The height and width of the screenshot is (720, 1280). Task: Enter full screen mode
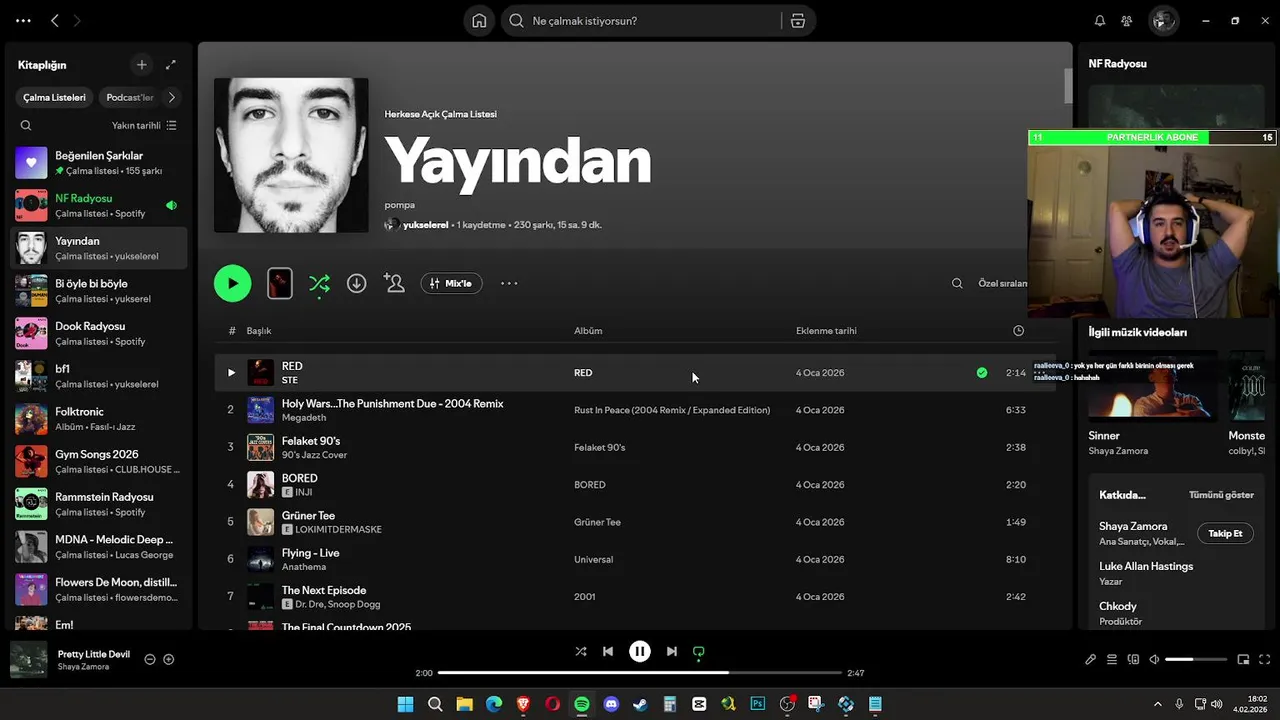(1264, 659)
